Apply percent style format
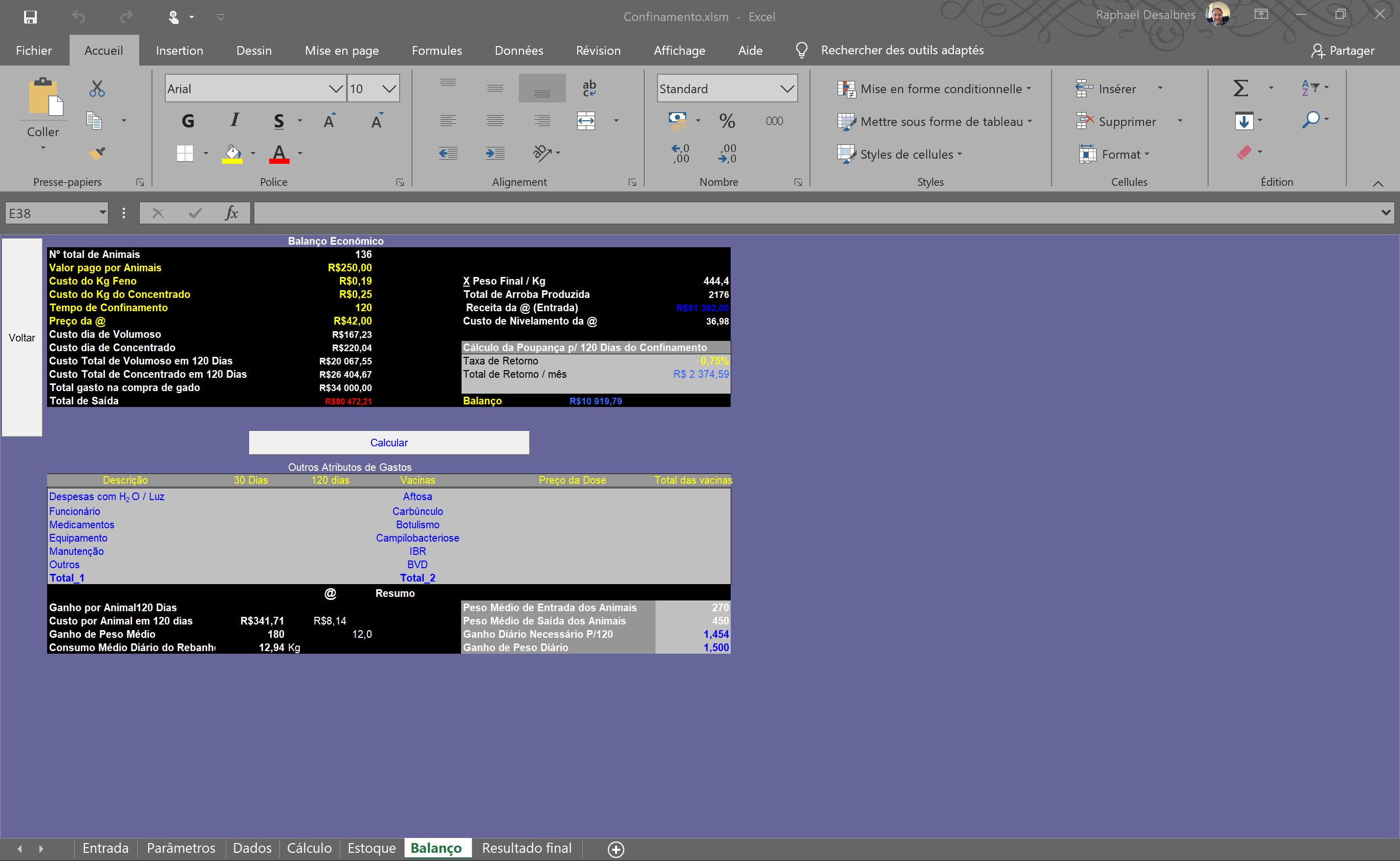Screen dimensions: 1400x861 tap(727, 121)
